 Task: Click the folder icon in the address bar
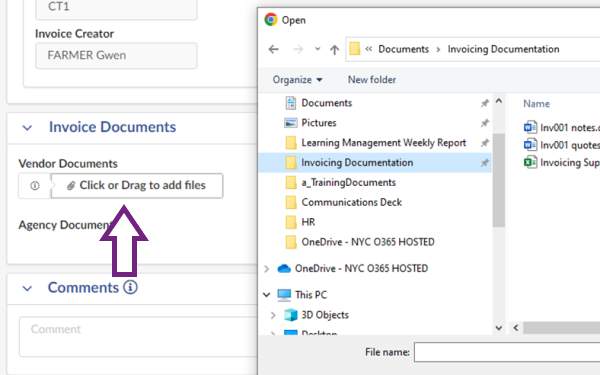pyautogui.click(x=355, y=49)
